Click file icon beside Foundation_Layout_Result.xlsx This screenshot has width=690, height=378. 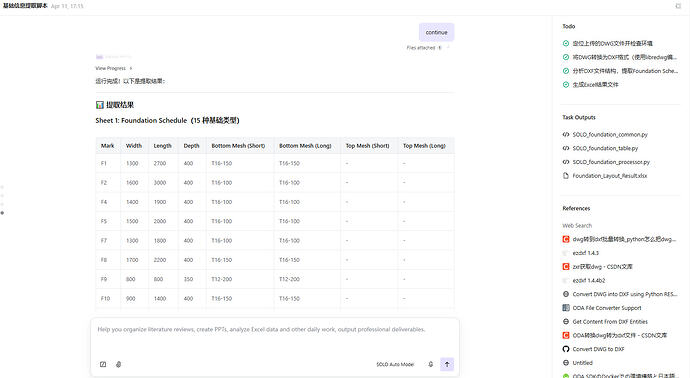pyautogui.click(x=566, y=176)
